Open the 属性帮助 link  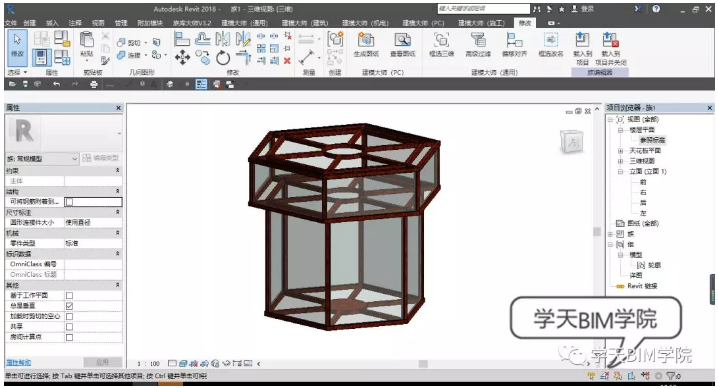tap(18, 362)
